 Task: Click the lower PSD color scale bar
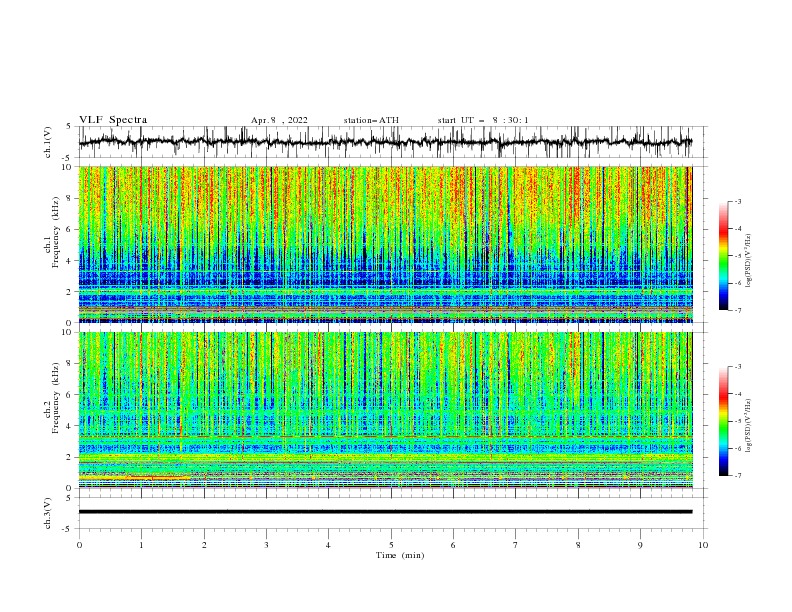(x=723, y=421)
